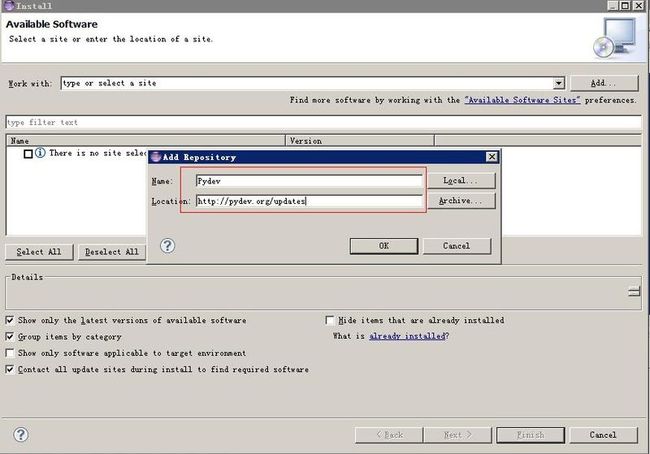Image resolution: width=650 pixels, height=454 pixels.
Task: Toggle 'Group items by category' checkbox
Action: [x=10, y=336]
